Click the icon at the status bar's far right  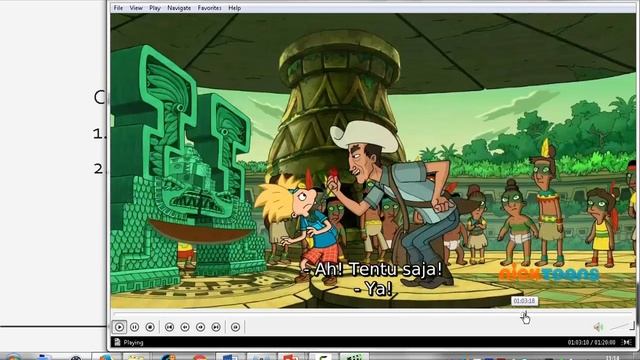pyautogui.click(x=627, y=342)
